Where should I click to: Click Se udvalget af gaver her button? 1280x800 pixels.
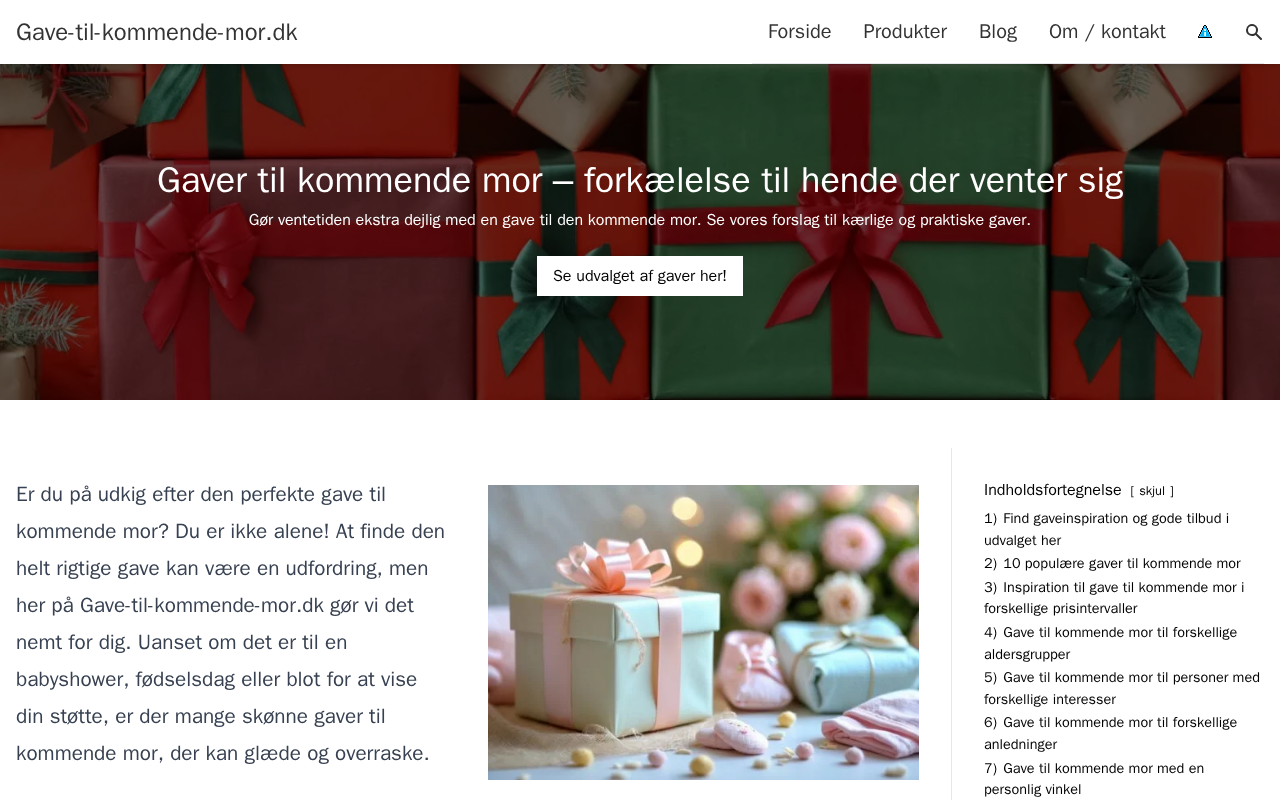(640, 276)
